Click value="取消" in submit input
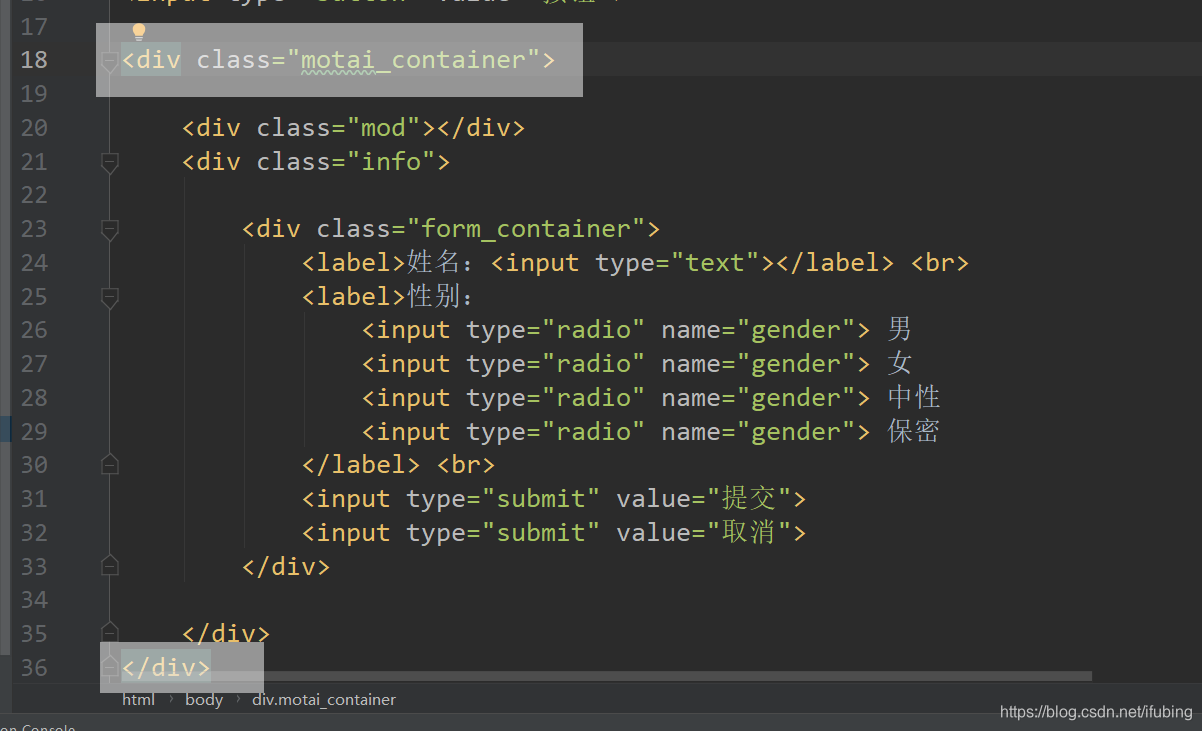Viewport: 1202px width, 731px height. click(703, 533)
